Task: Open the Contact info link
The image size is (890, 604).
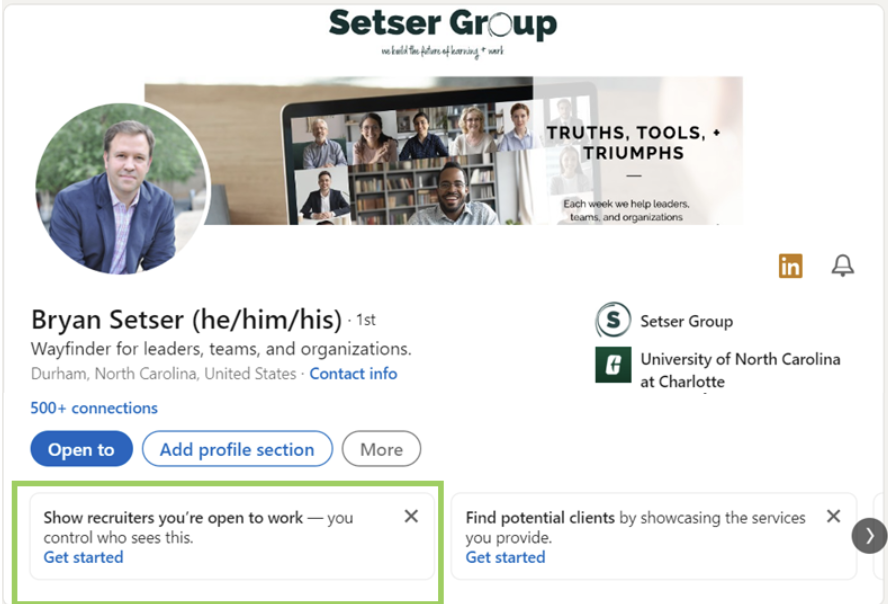Action: click(353, 374)
